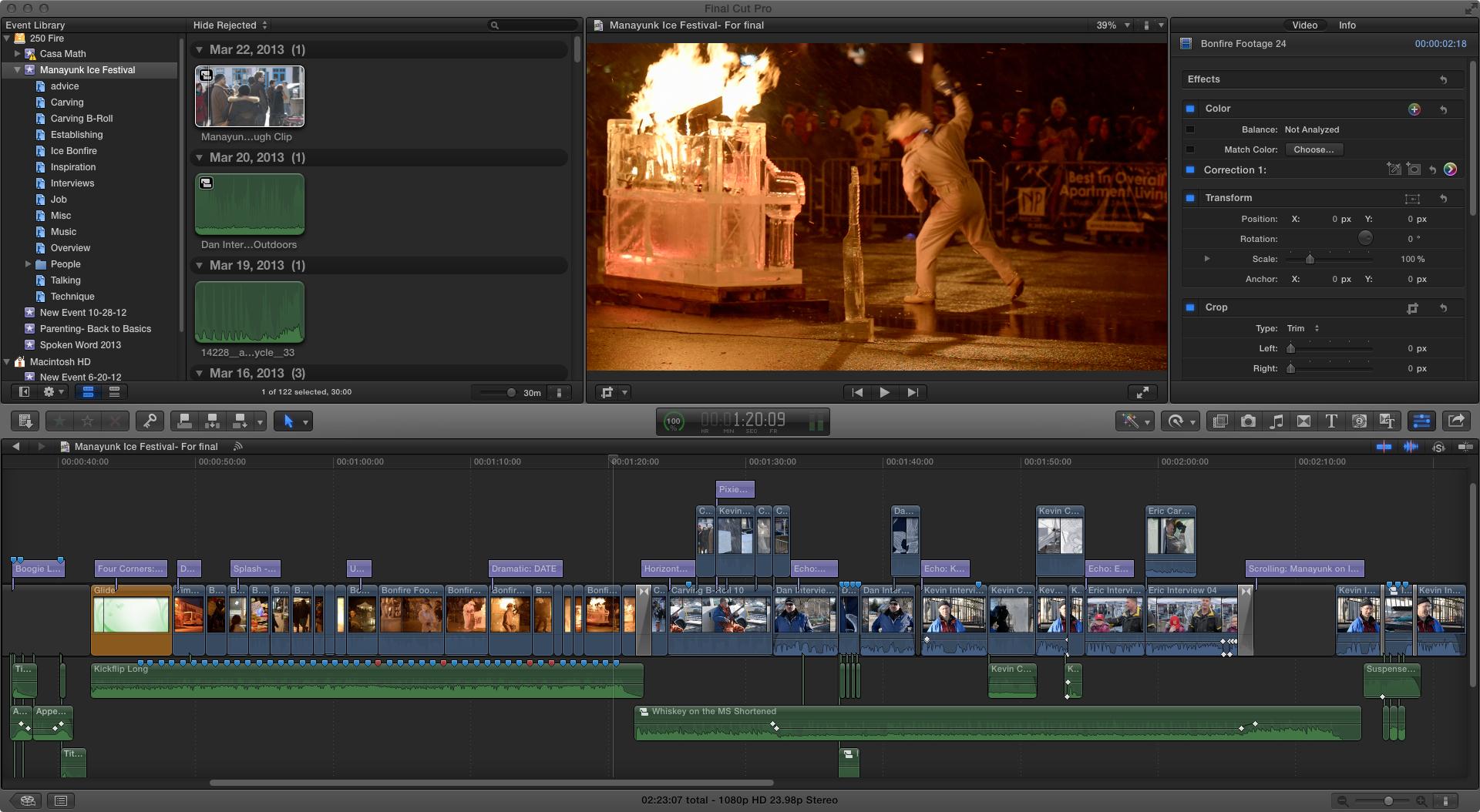Image resolution: width=1480 pixels, height=812 pixels.
Task: Append selected clip to the storyline
Action: click(x=240, y=421)
